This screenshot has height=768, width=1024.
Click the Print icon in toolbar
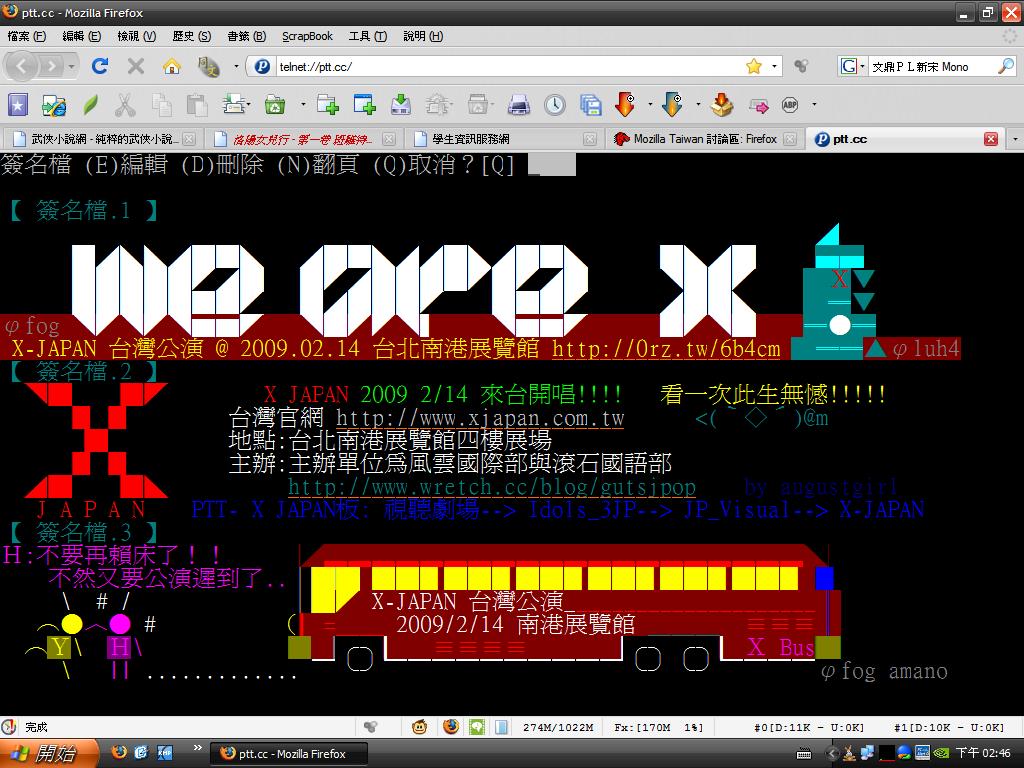coord(518,104)
